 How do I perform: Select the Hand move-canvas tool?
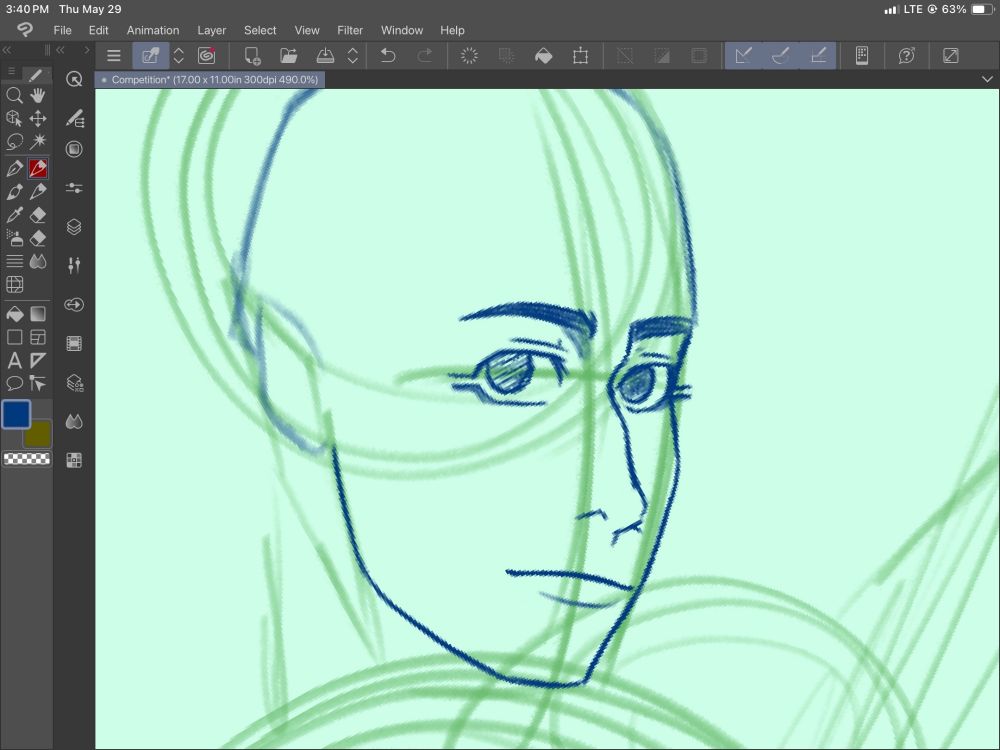pyautogui.click(x=38, y=95)
